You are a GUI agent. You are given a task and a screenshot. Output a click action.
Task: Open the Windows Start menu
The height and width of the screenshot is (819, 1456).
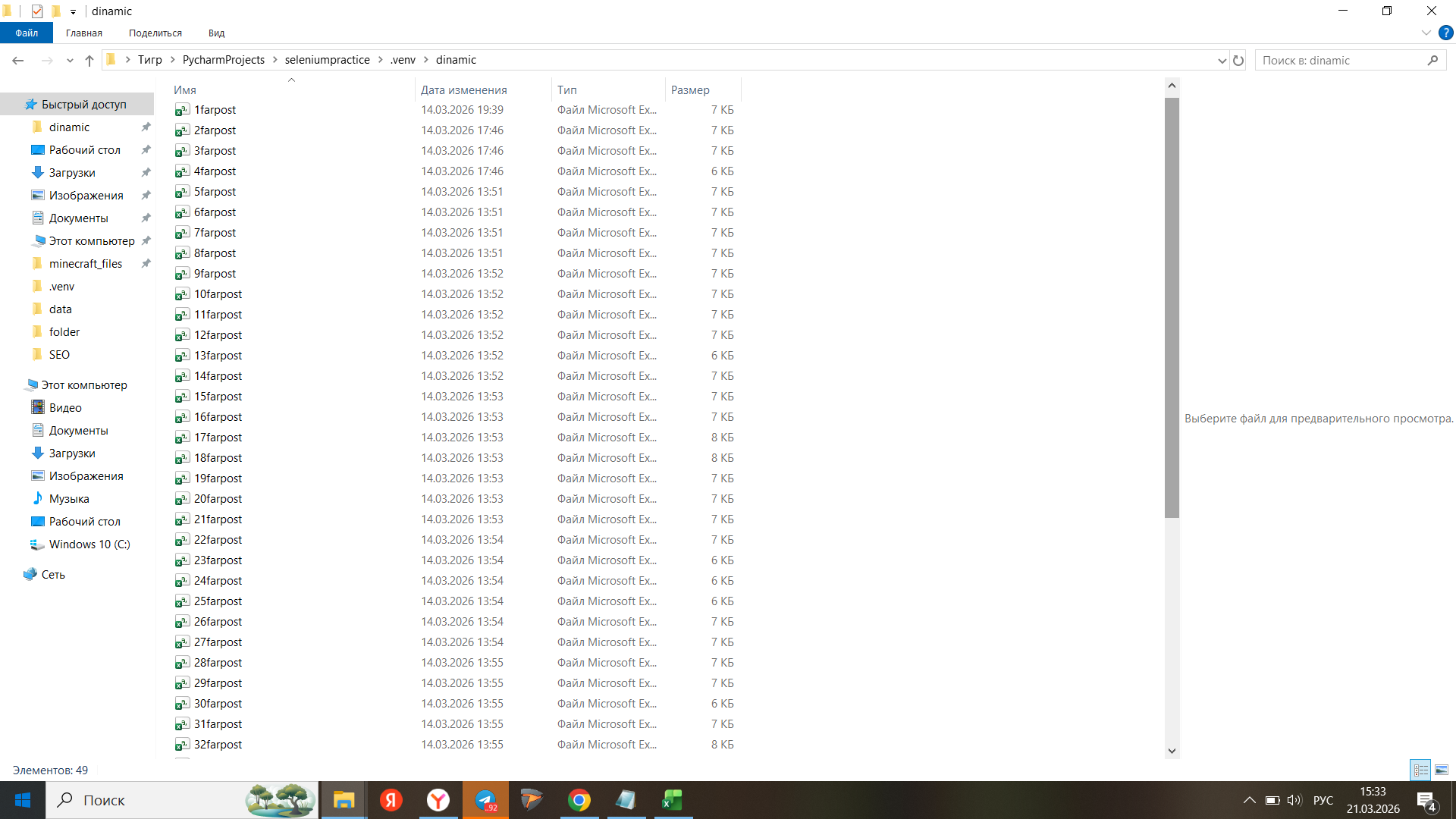[x=23, y=800]
